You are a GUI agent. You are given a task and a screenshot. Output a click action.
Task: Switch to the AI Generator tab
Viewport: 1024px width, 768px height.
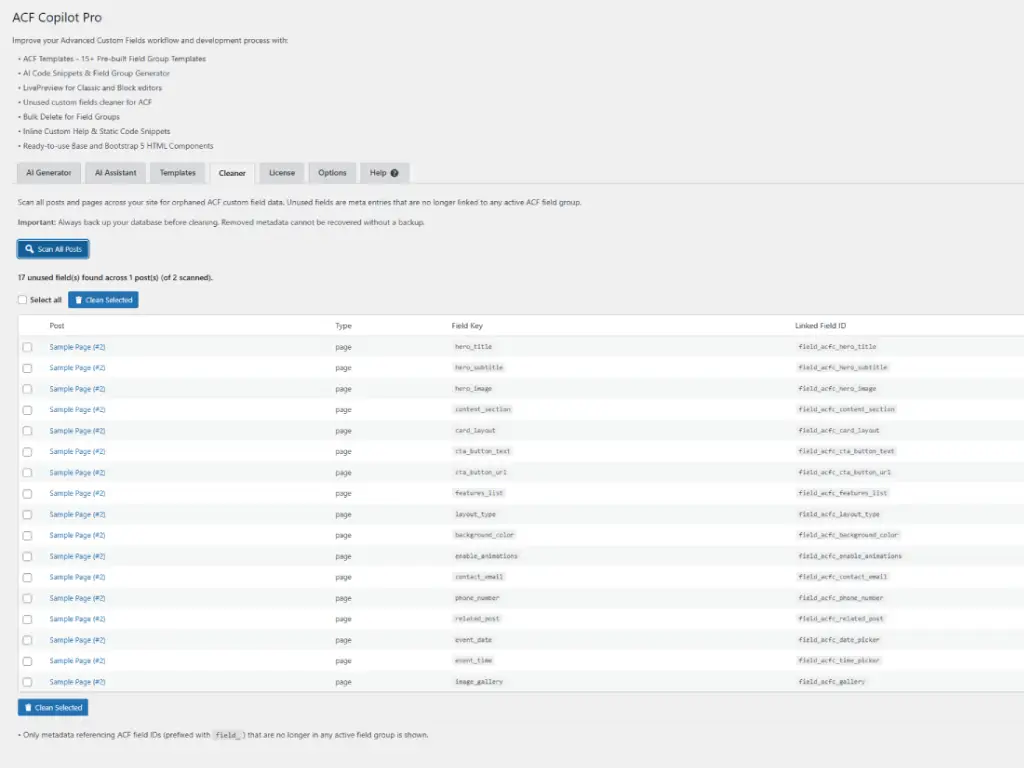pyautogui.click(x=49, y=173)
